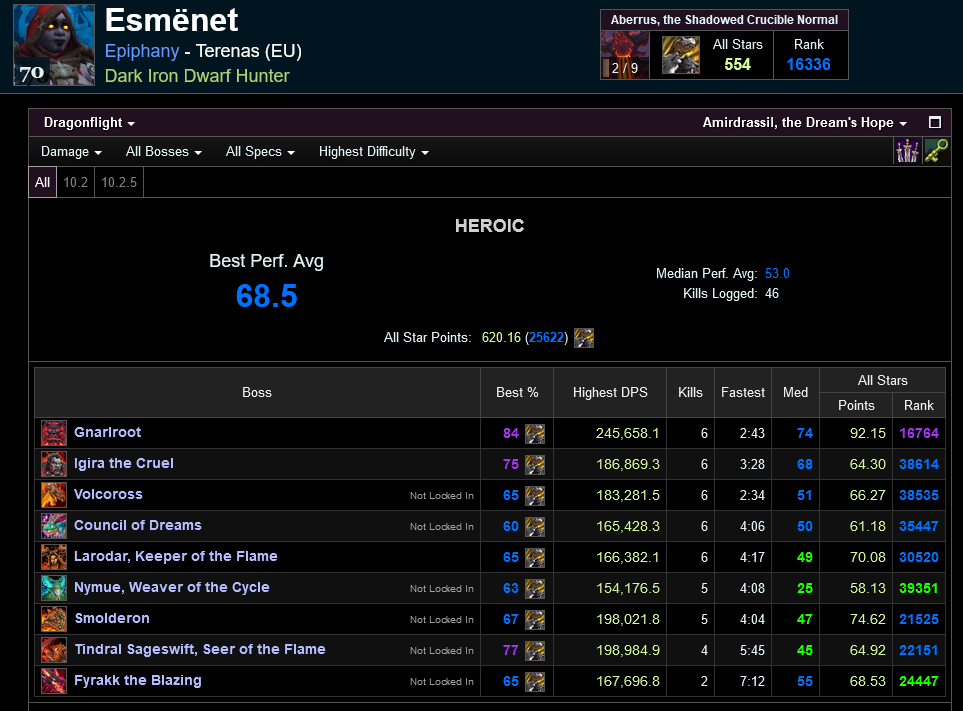Open Igira's All Stars rank 38614

919,465
